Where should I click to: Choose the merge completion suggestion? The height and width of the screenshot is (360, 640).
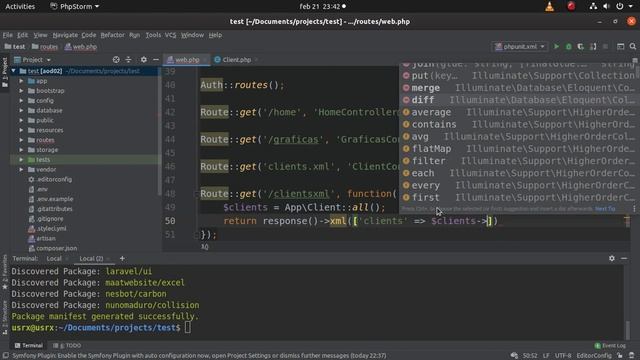pos(518,88)
